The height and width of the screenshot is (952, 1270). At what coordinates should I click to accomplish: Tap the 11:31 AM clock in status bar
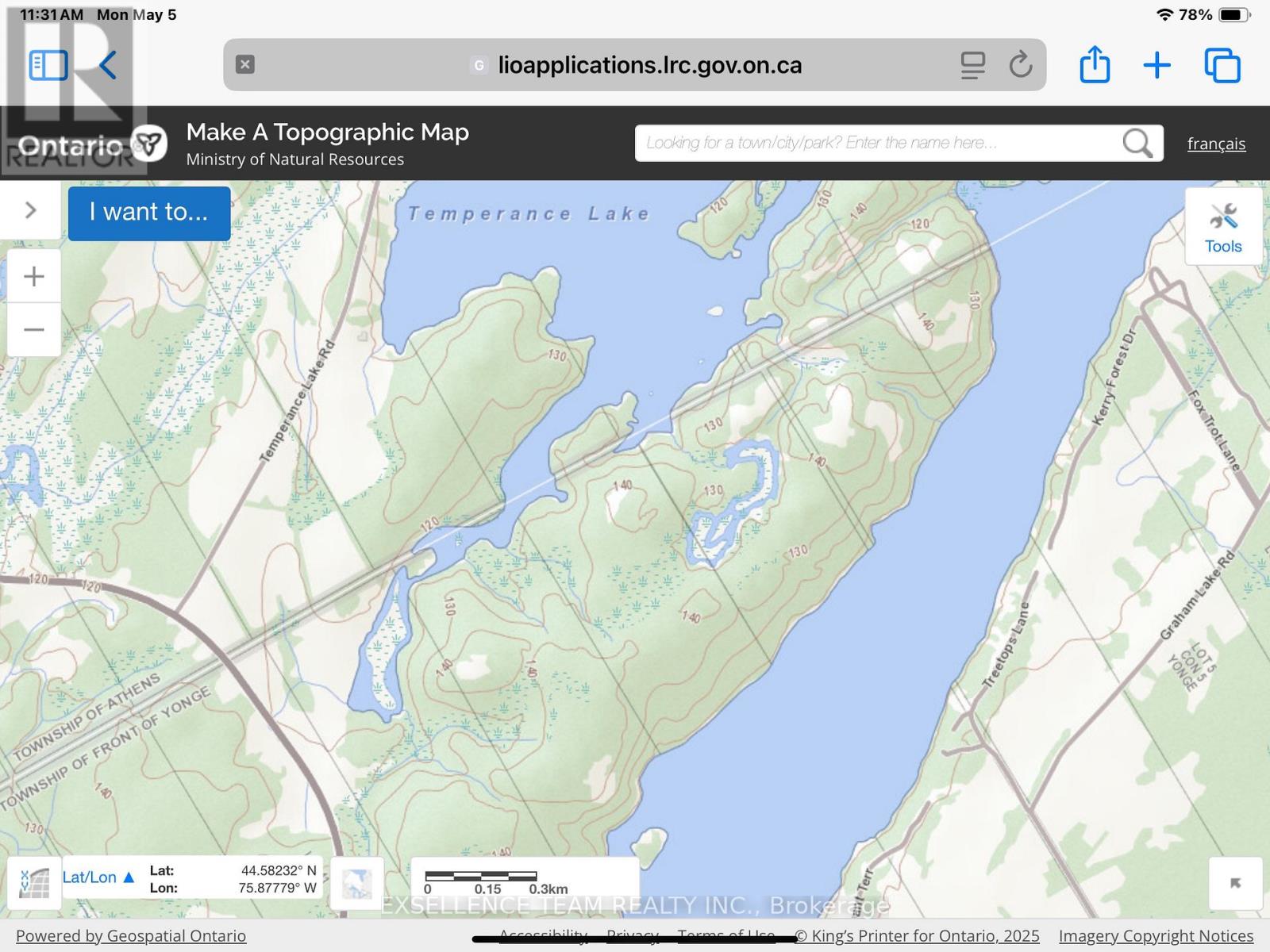click(x=52, y=15)
